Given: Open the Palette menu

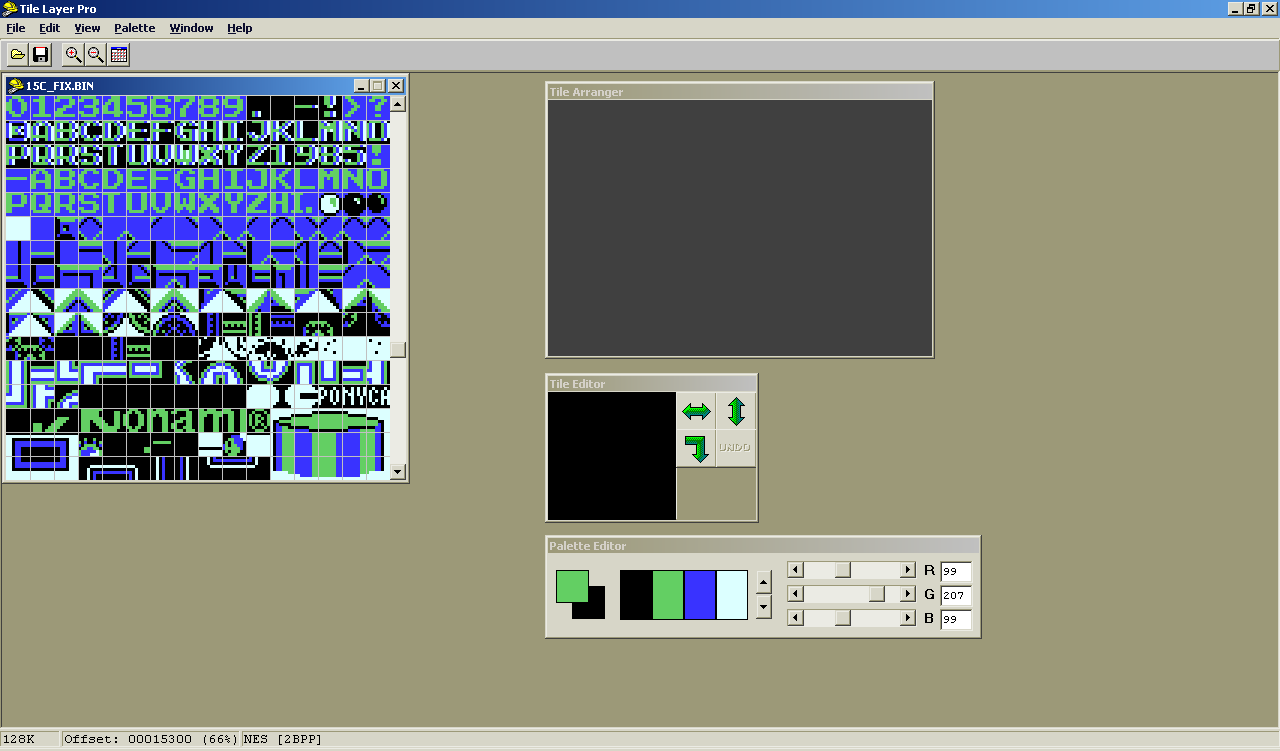Looking at the screenshot, I should pos(134,28).
